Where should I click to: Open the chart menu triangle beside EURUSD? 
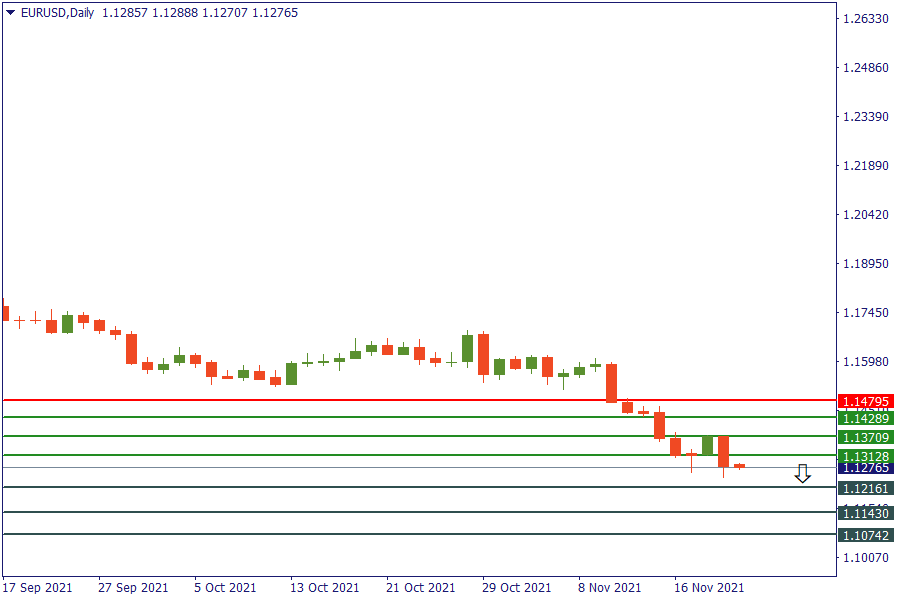[x=10, y=13]
